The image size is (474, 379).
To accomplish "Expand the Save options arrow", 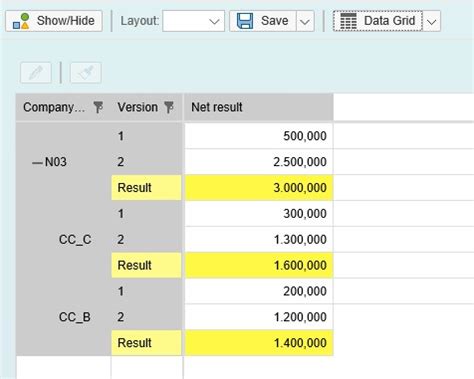I will click(x=305, y=21).
